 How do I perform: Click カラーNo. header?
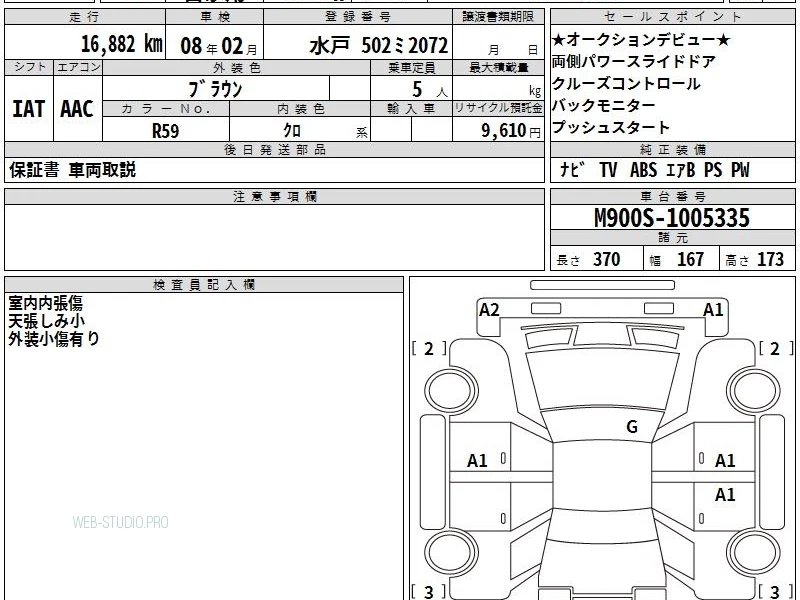(166, 109)
